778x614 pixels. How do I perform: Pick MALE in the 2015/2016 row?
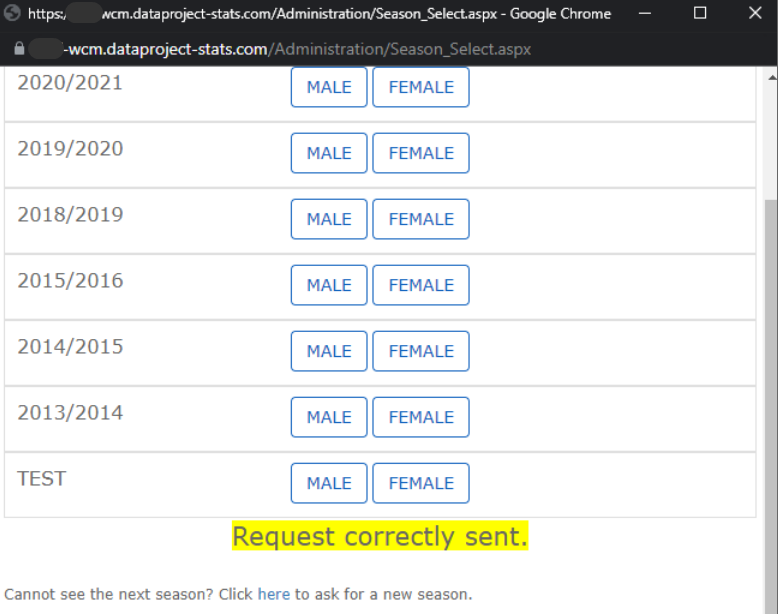(x=329, y=285)
